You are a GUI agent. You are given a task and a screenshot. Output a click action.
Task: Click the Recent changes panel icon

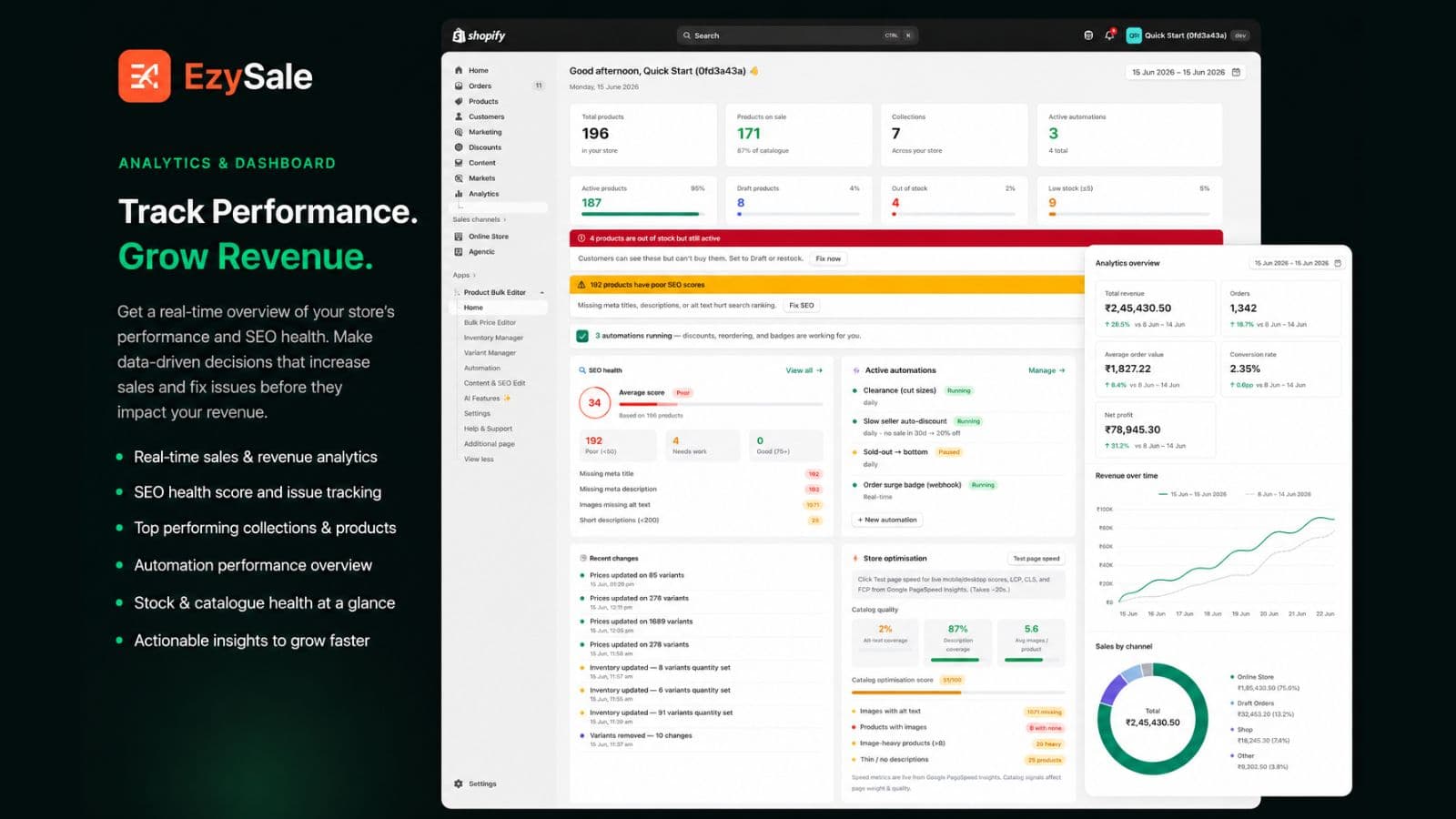[x=583, y=558]
